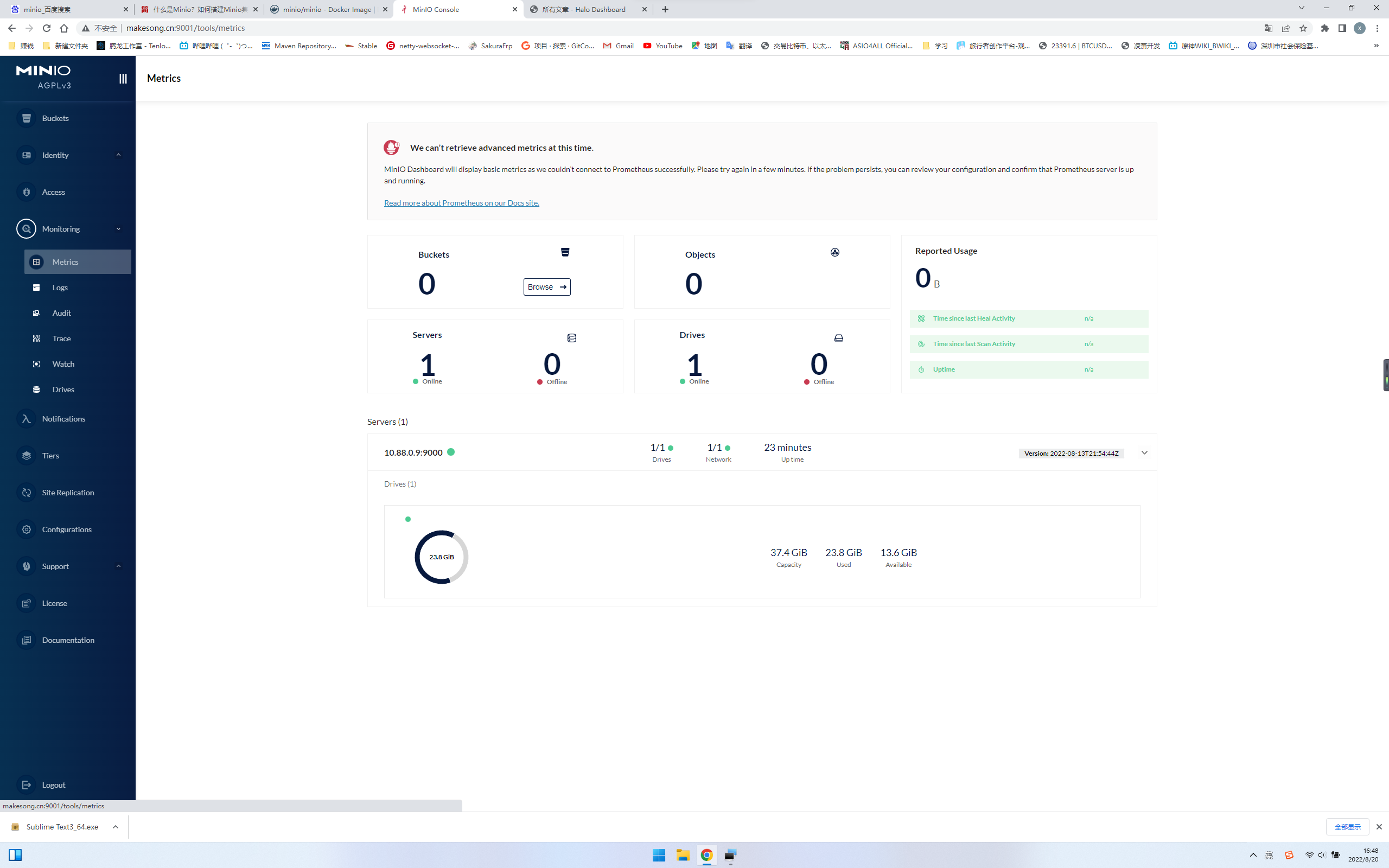Open Configurations in the sidebar
Screen dimensions: 1389x868
[68, 529]
